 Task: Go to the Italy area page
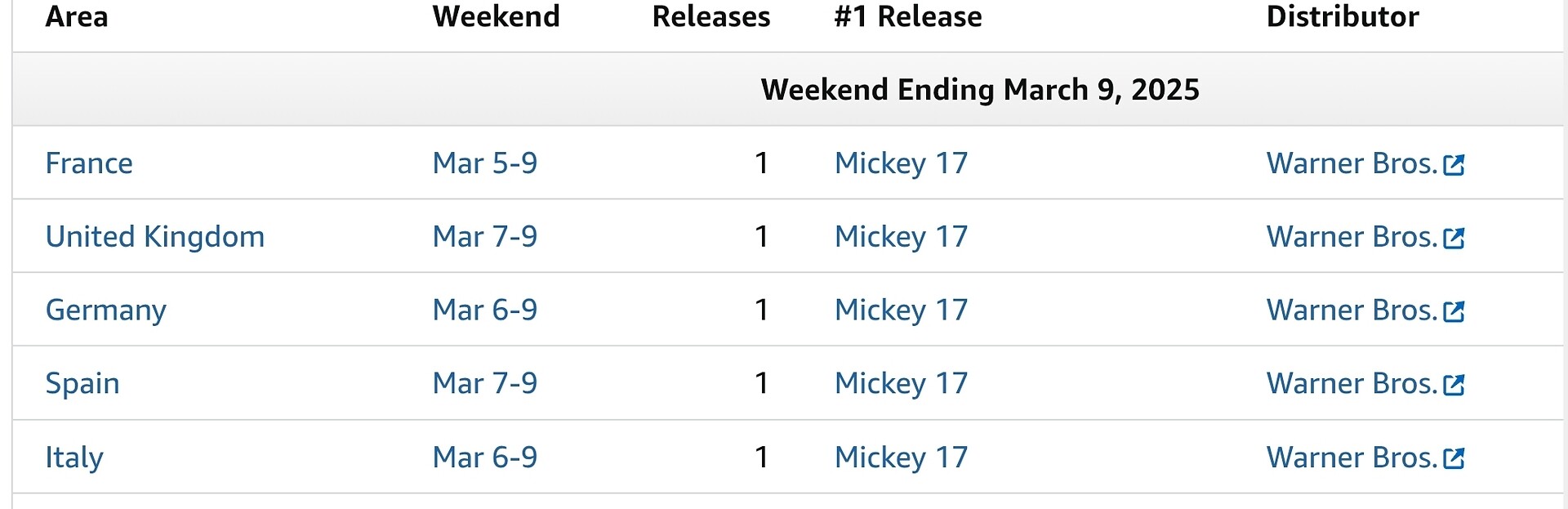(74, 458)
